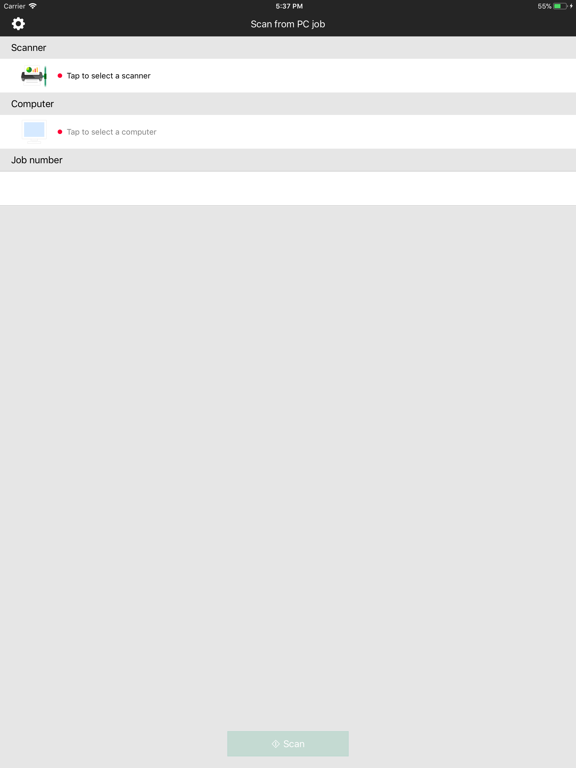Click the Scan from PC job title
The width and height of the screenshot is (576, 768).
(x=288, y=24)
